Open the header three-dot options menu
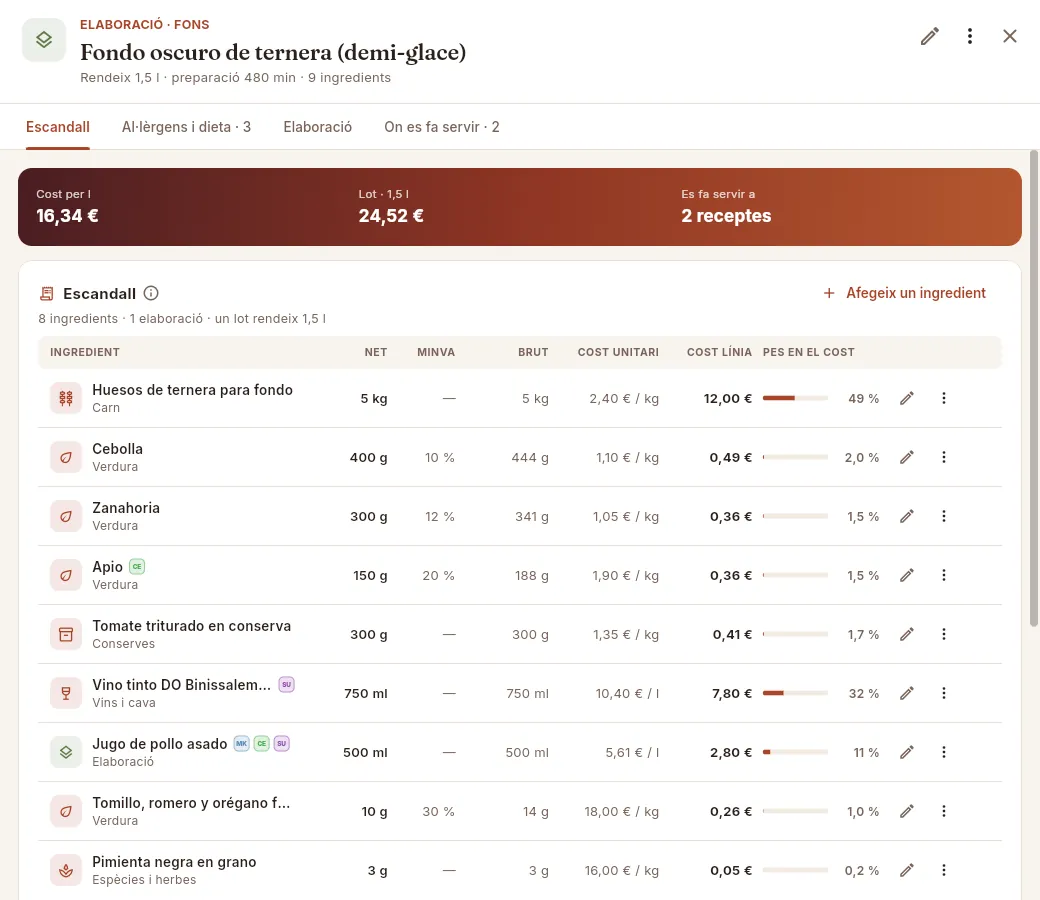The height and width of the screenshot is (900, 1040). click(970, 36)
